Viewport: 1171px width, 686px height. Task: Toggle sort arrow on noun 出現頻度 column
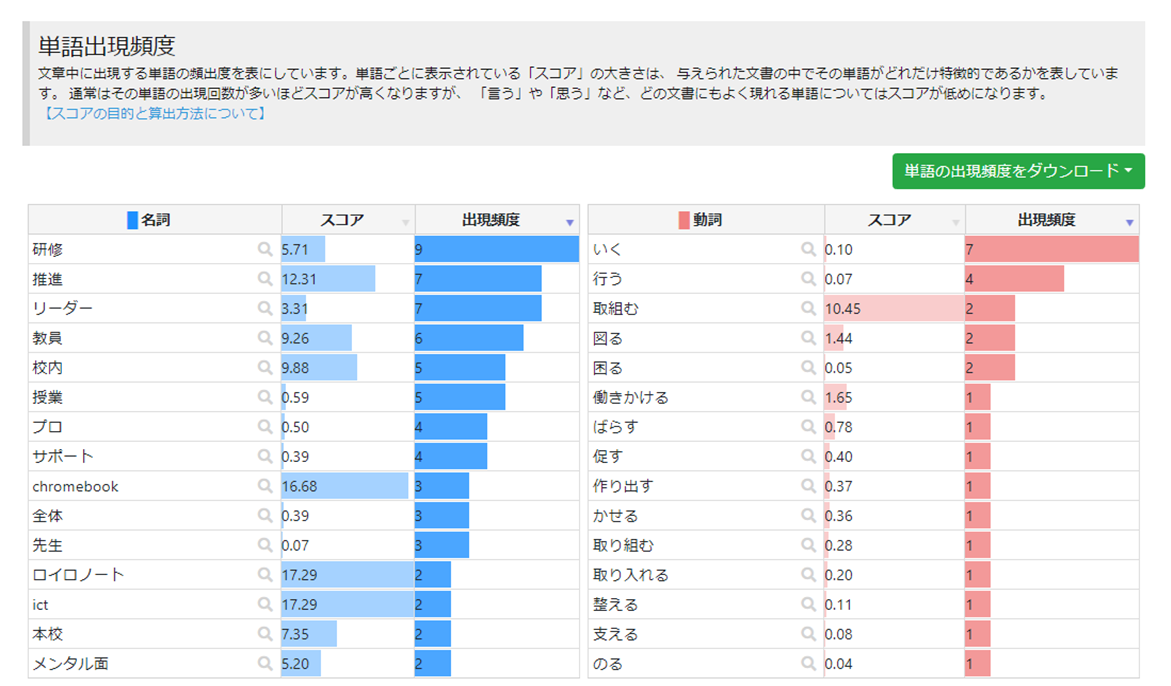[570, 222]
